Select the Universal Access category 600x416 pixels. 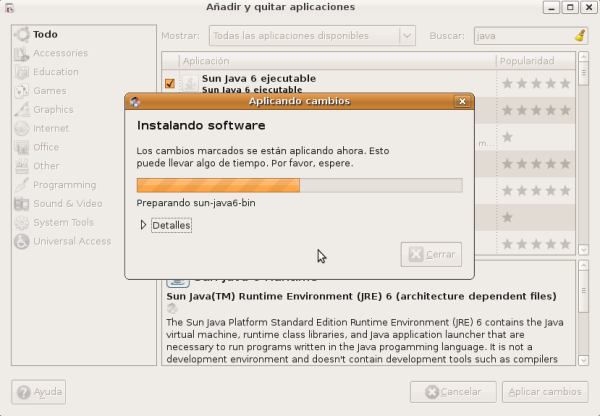point(71,241)
